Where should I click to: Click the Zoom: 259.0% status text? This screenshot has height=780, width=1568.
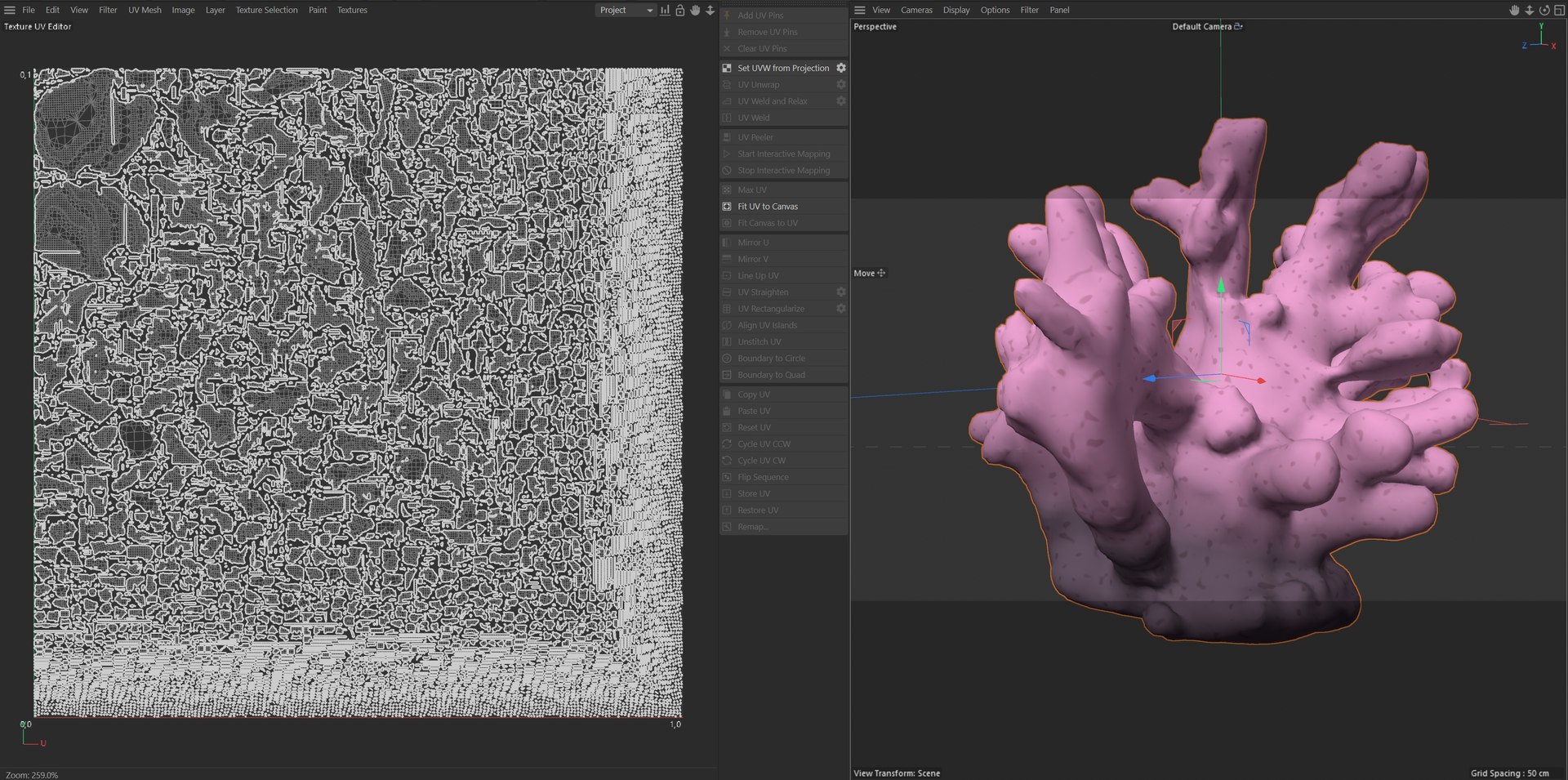tap(32, 774)
